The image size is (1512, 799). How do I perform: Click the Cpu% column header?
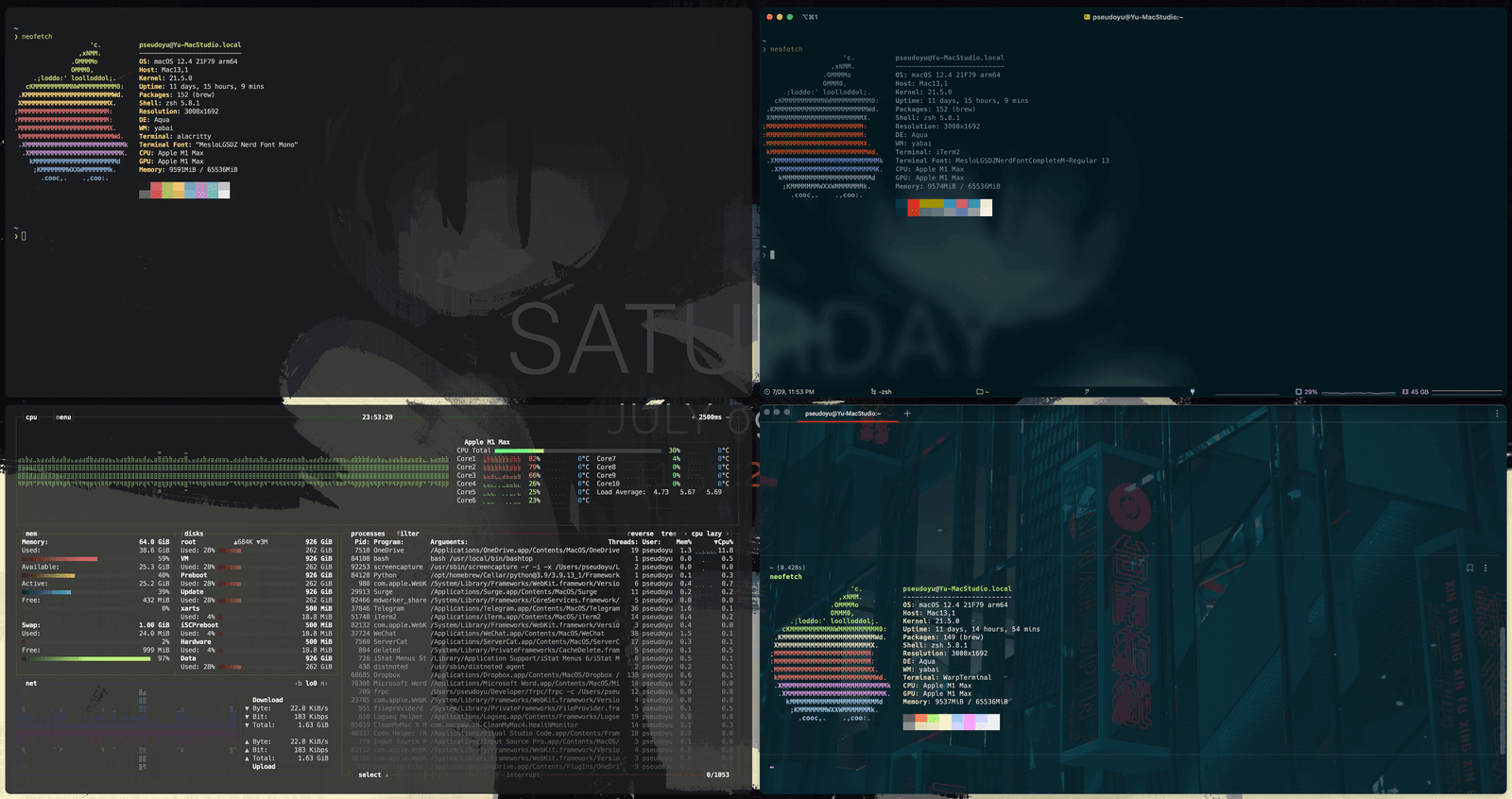(x=724, y=542)
